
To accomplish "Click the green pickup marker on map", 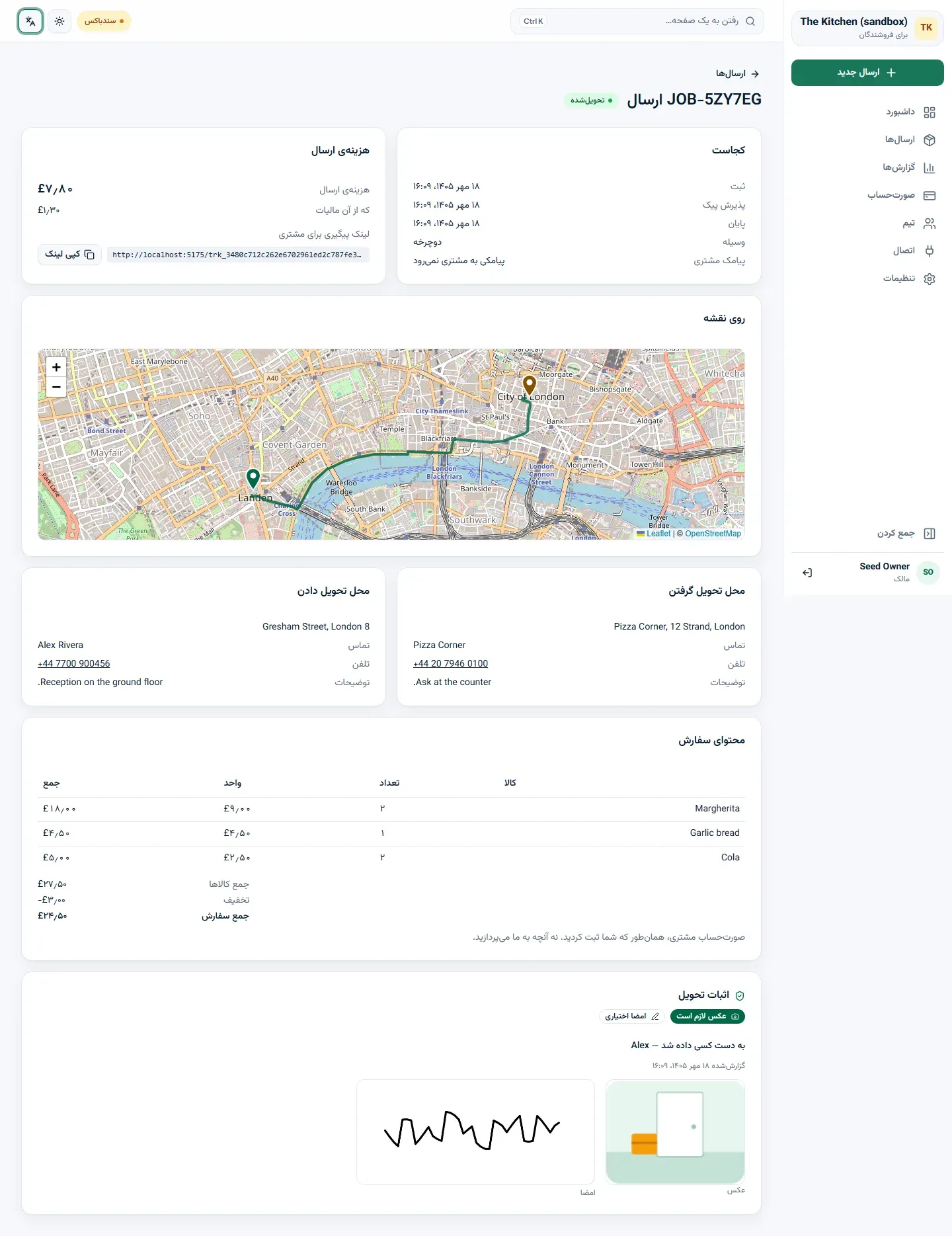I will (x=253, y=478).
